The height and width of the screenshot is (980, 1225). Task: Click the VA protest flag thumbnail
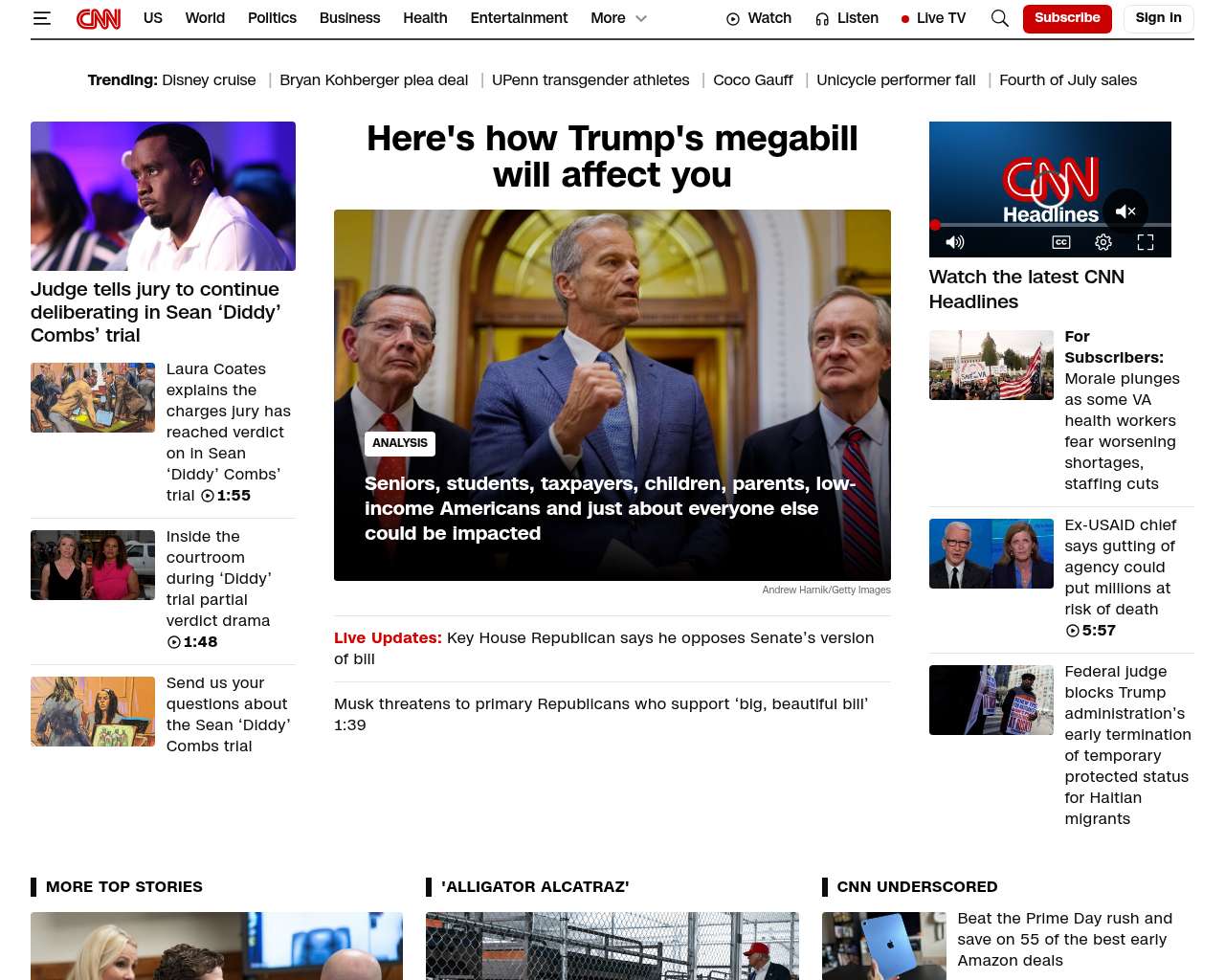991,365
